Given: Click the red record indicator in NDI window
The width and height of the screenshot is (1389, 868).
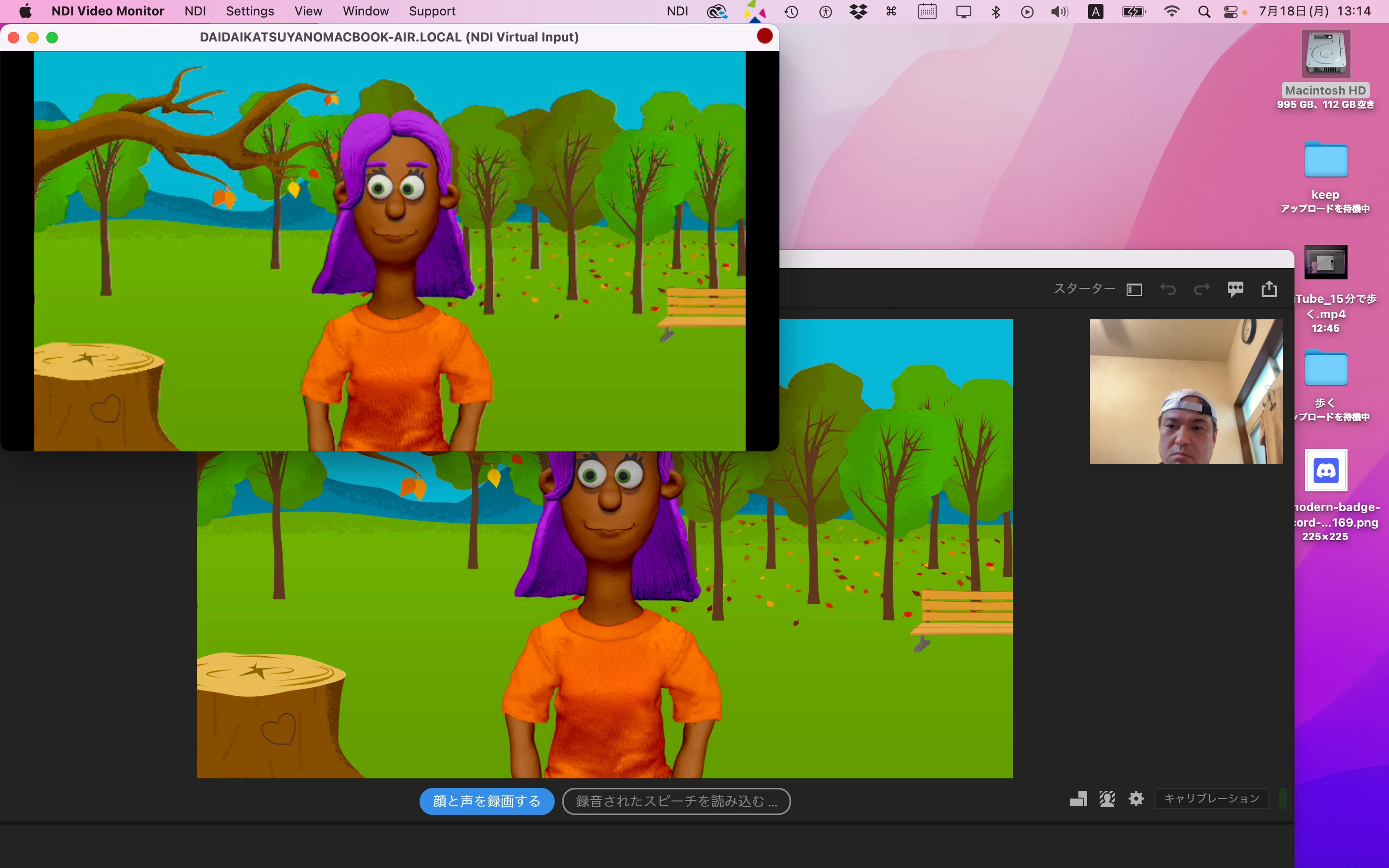Looking at the screenshot, I should 764,36.
